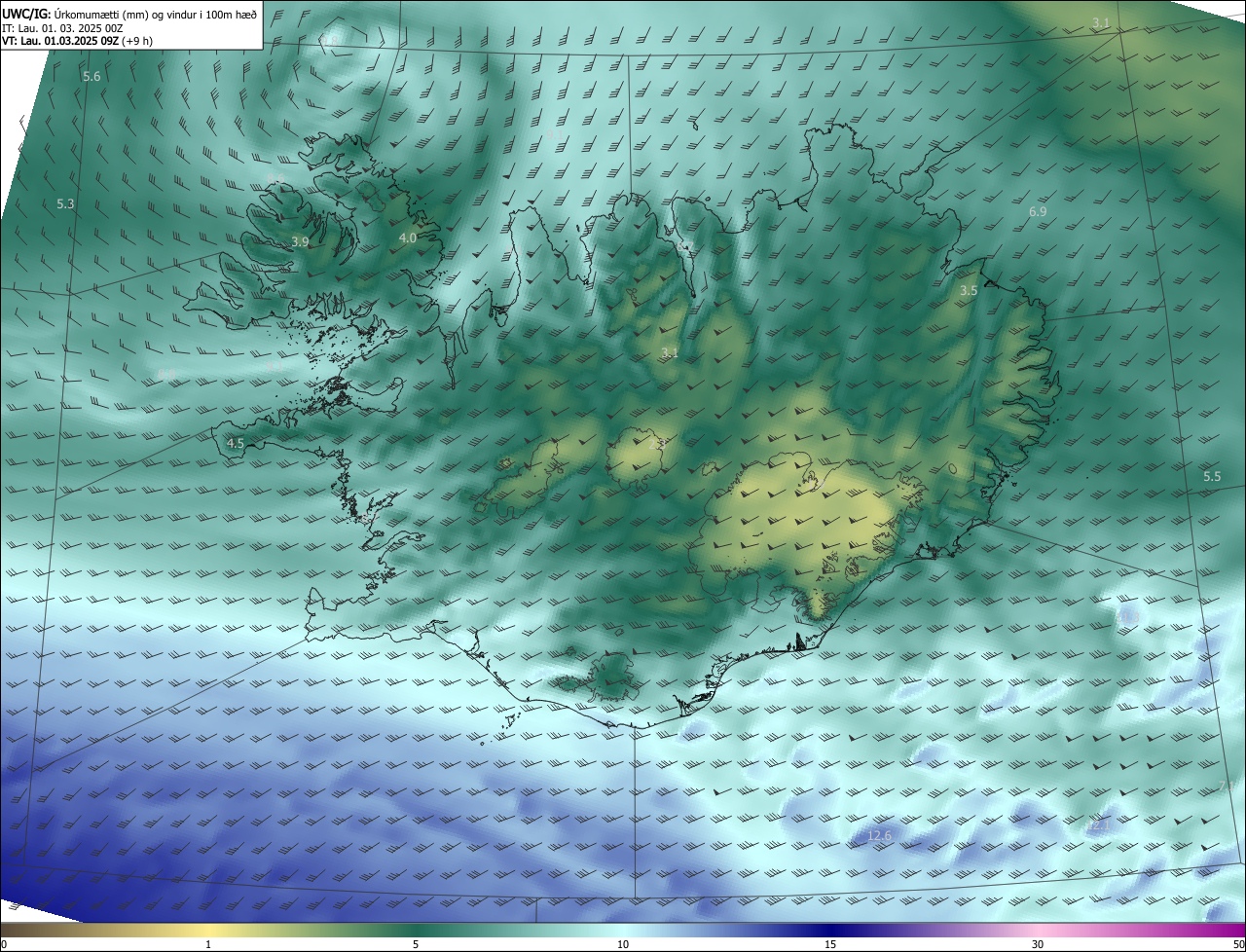Click the 1 mm tick on the colour scale
The height and width of the screenshot is (952, 1246).
pos(208,944)
